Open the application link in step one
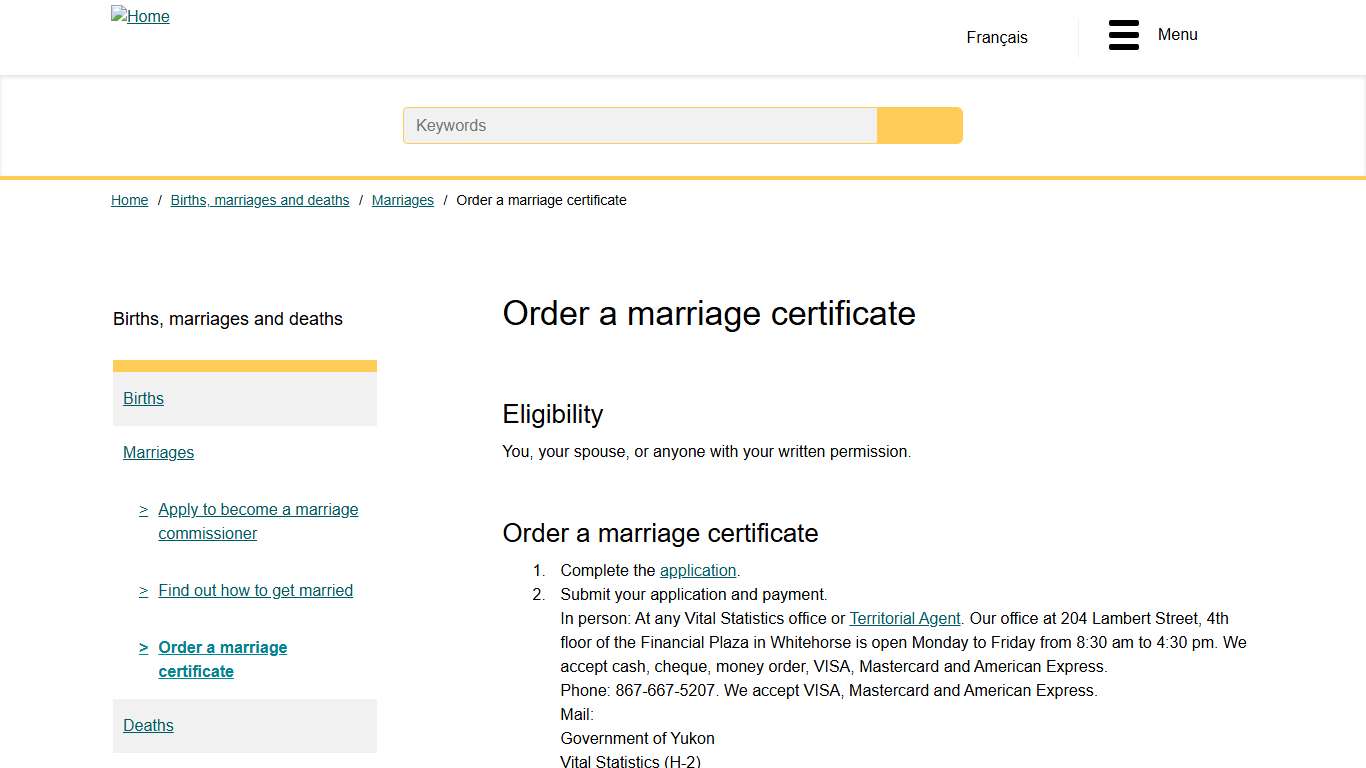The height and width of the screenshot is (768, 1366). click(x=697, y=570)
